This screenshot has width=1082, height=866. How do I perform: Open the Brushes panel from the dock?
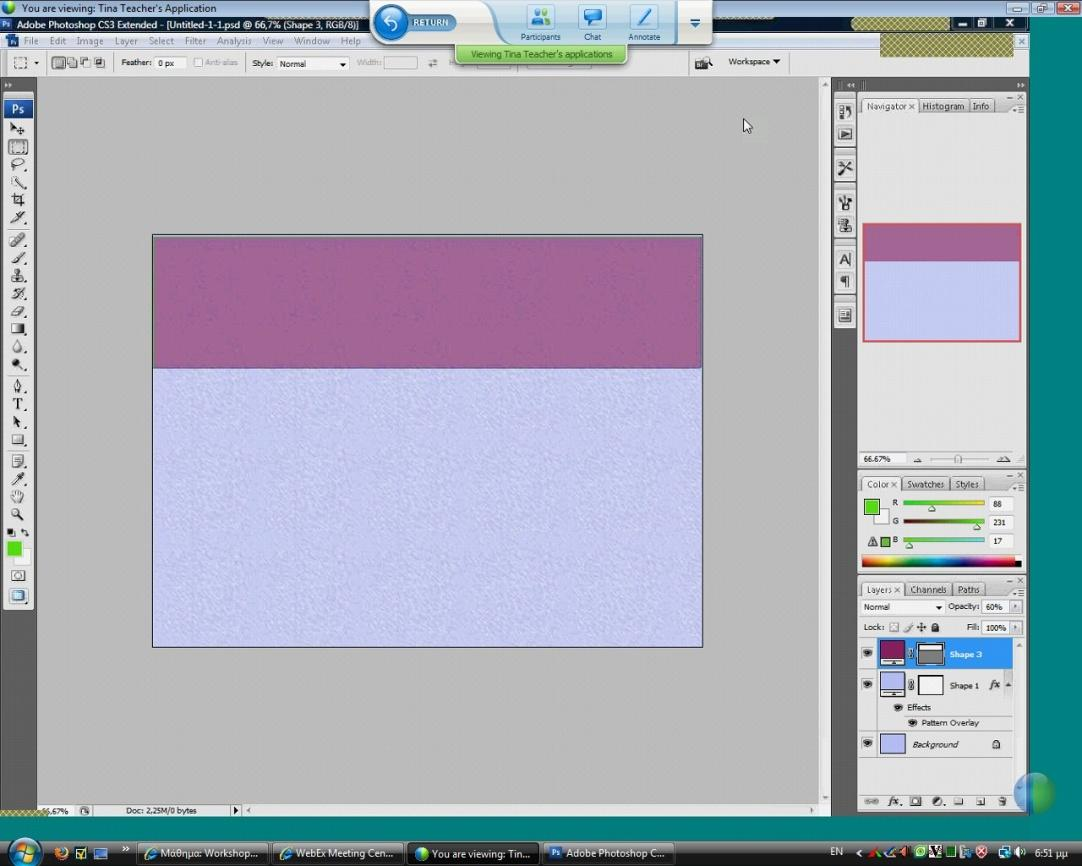[x=845, y=203]
